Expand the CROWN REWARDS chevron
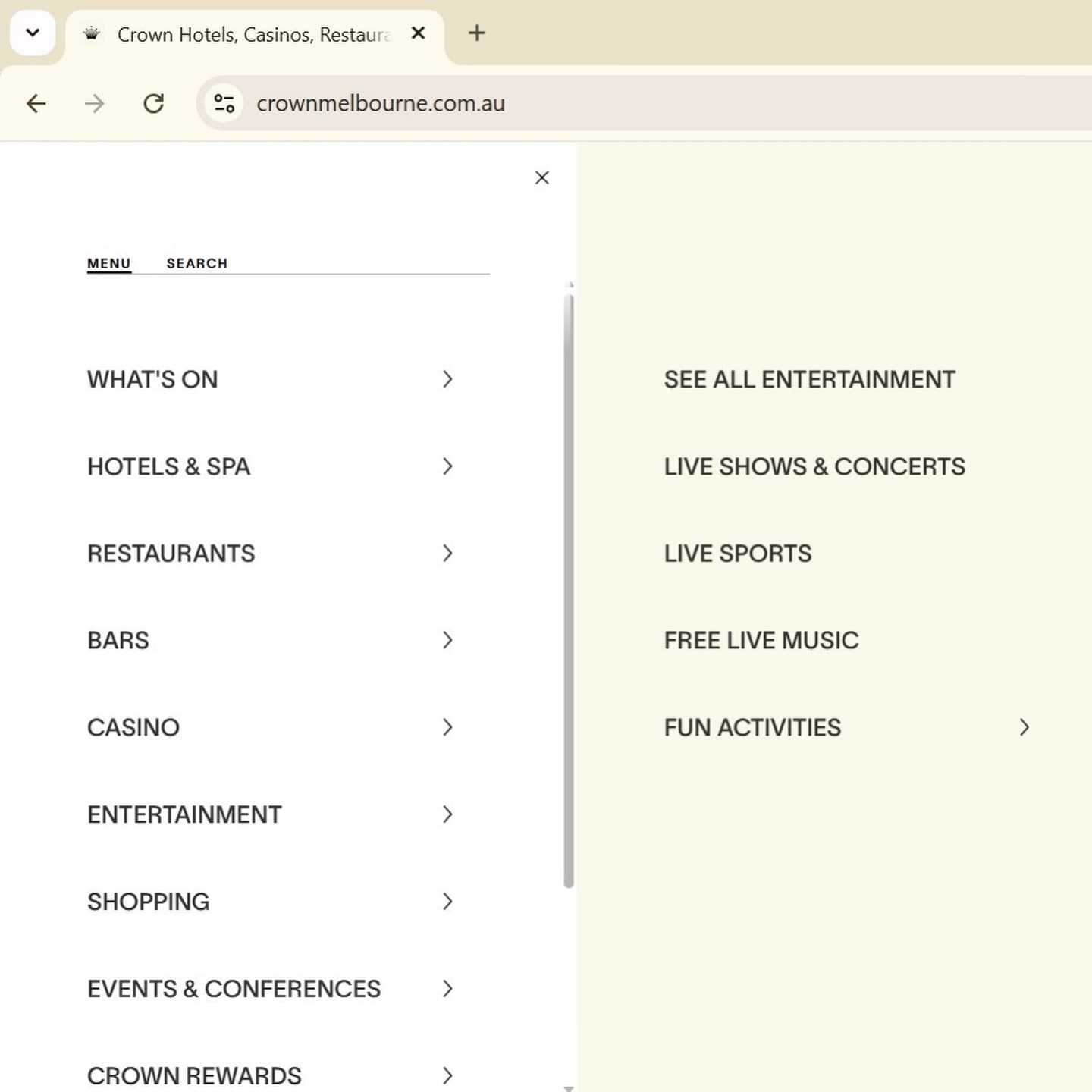Screen dimensions: 1092x1092 (x=447, y=1076)
